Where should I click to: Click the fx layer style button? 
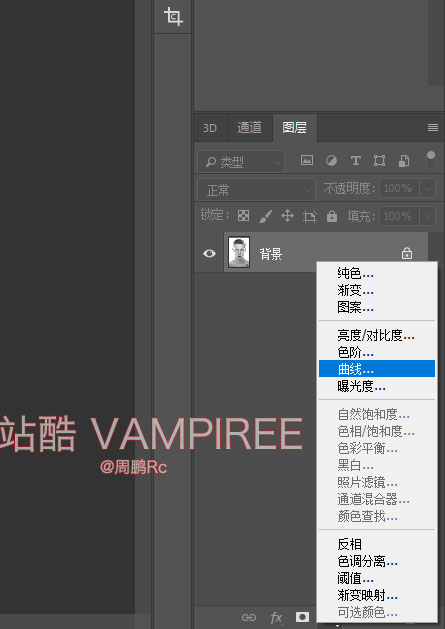pyautogui.click(x=276, y=618)
